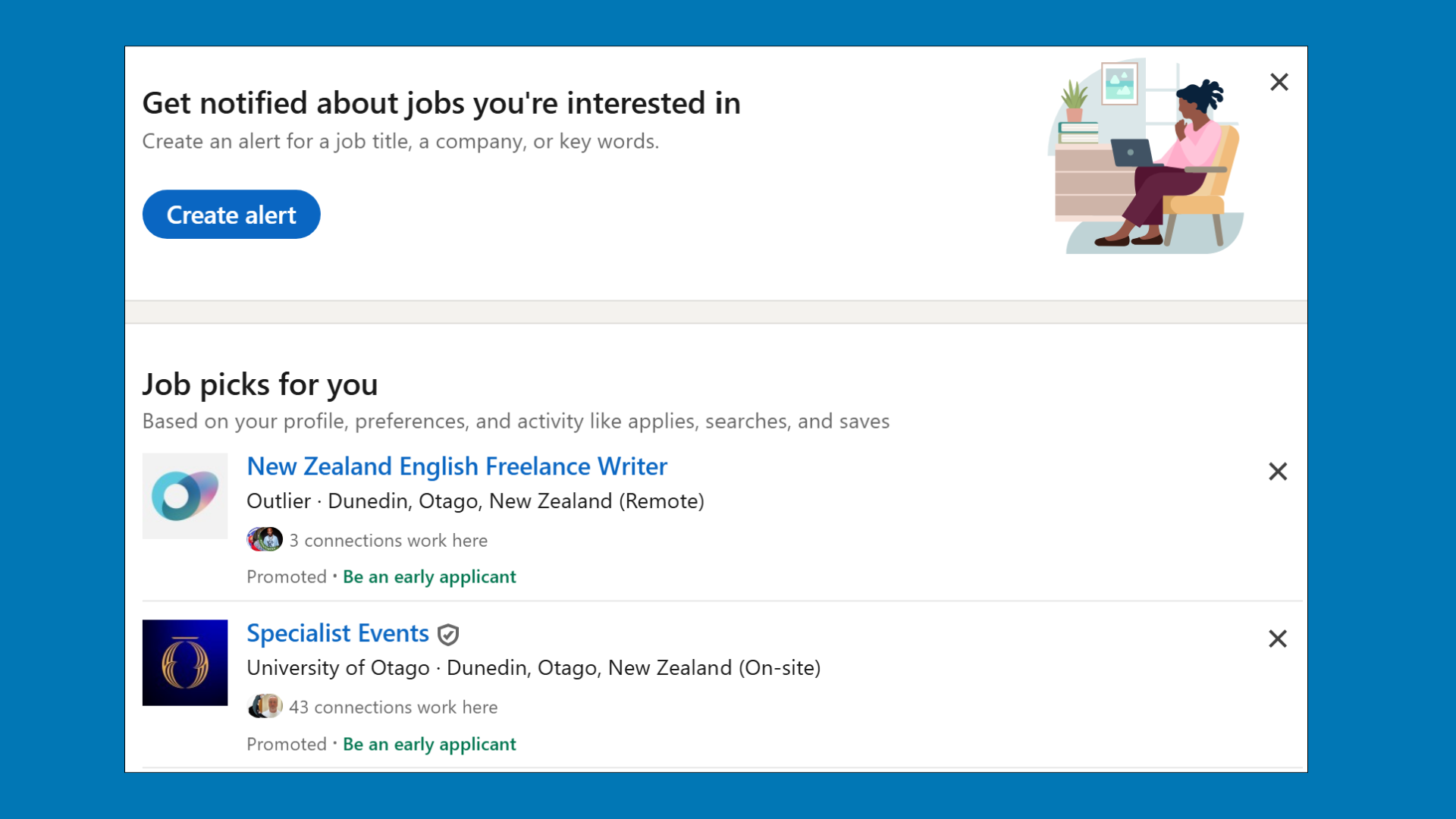Viewport: 1456px width, 819px height.
Task: Click Be an early applicant on Freelance Writer job
Action: pyautogui.click(x=428, y=576)
